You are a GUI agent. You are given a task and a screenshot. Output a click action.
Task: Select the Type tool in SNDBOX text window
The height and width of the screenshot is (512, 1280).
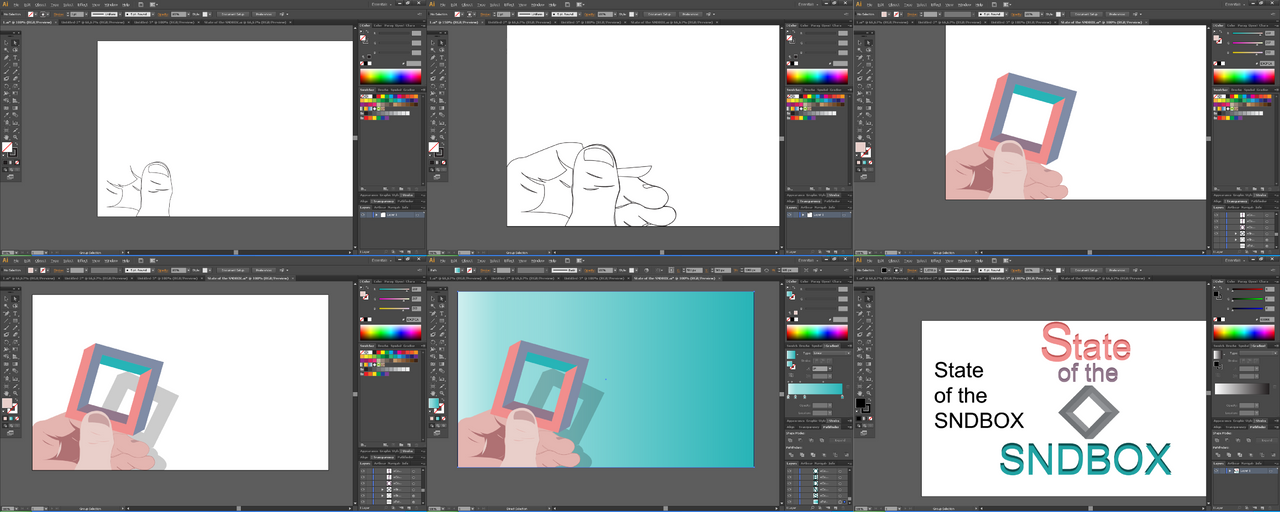(868, 313)
